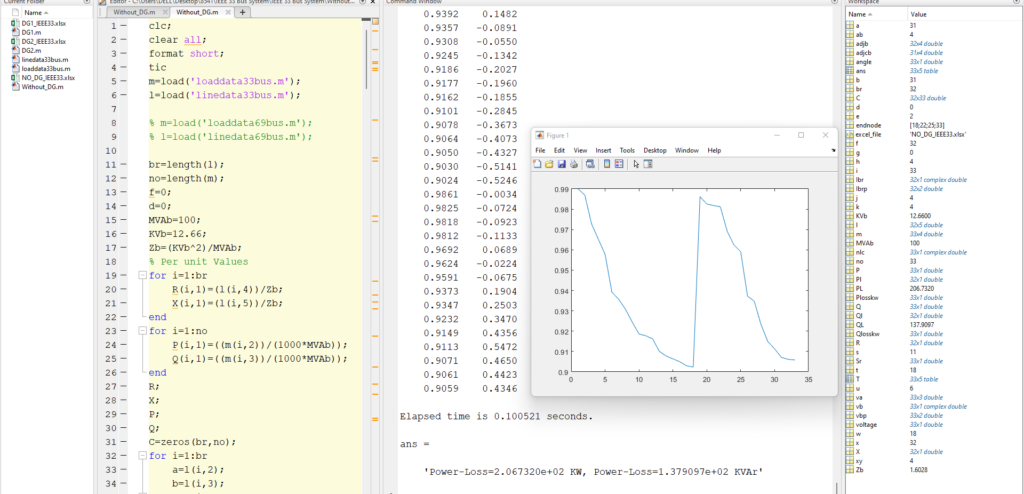This screenshot has width=1024, height=494.
Task: Click the icon beside workspace variable adjb
Action: pos(850,43)
